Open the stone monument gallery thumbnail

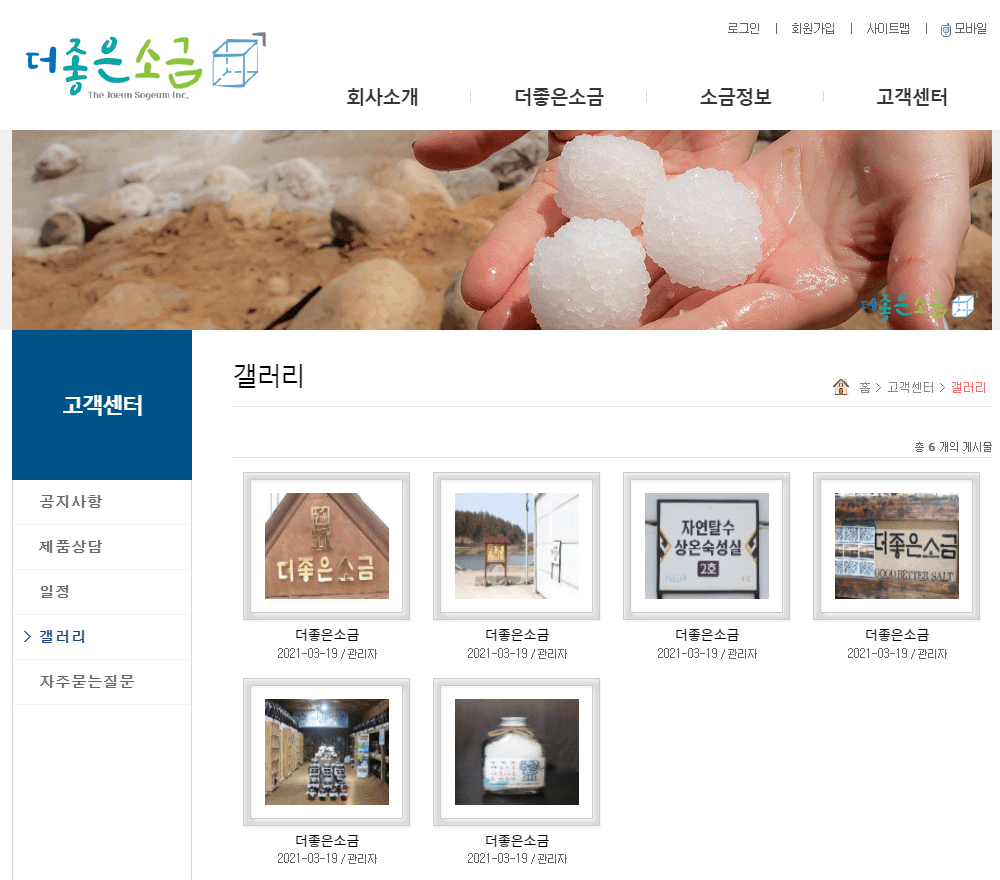click(327, 546)
